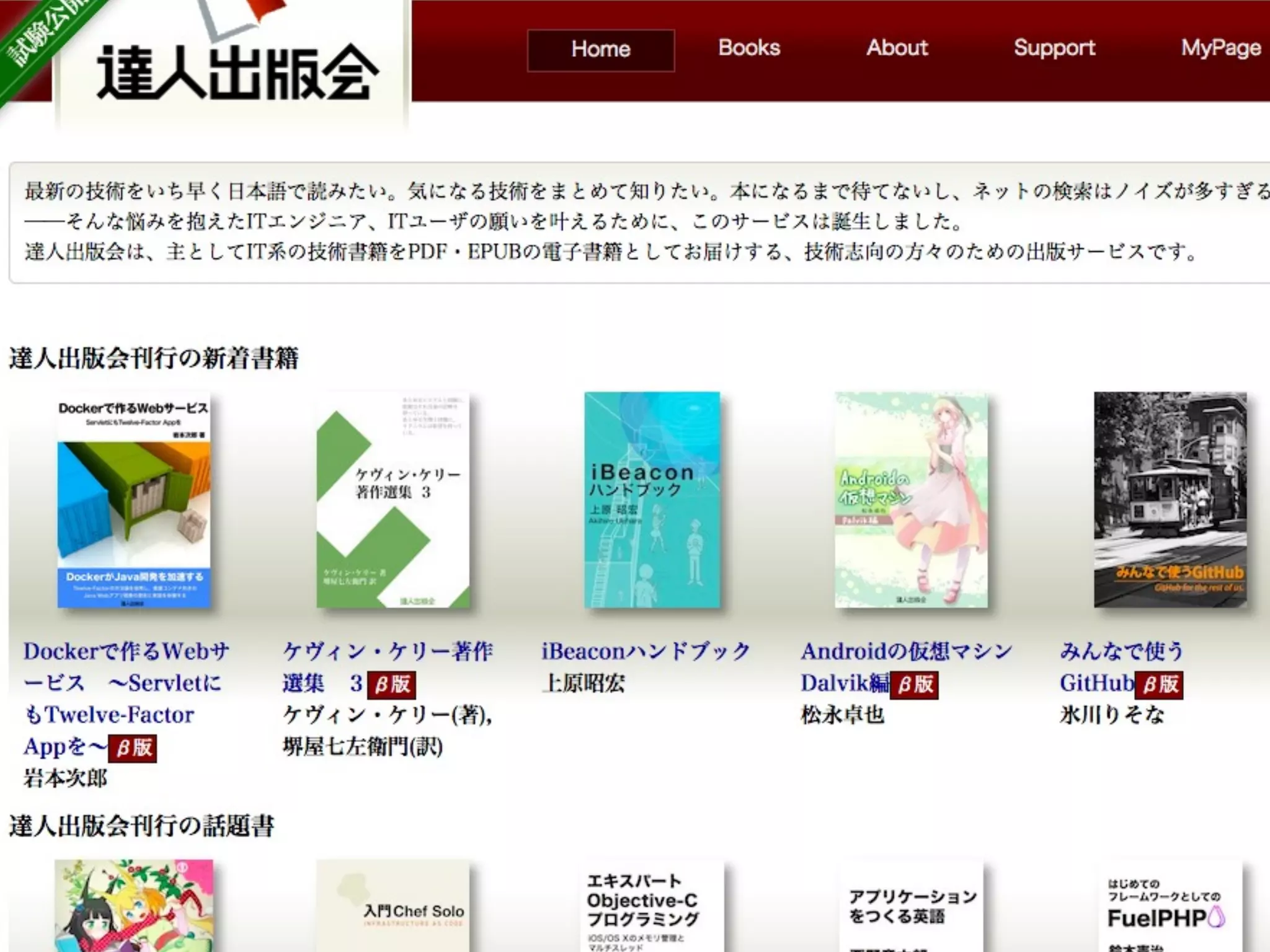The width and height of the screenshot is (1270, 952).
Task: Click the β版 badge beside GitHub title
Action: click(1160, 684)
